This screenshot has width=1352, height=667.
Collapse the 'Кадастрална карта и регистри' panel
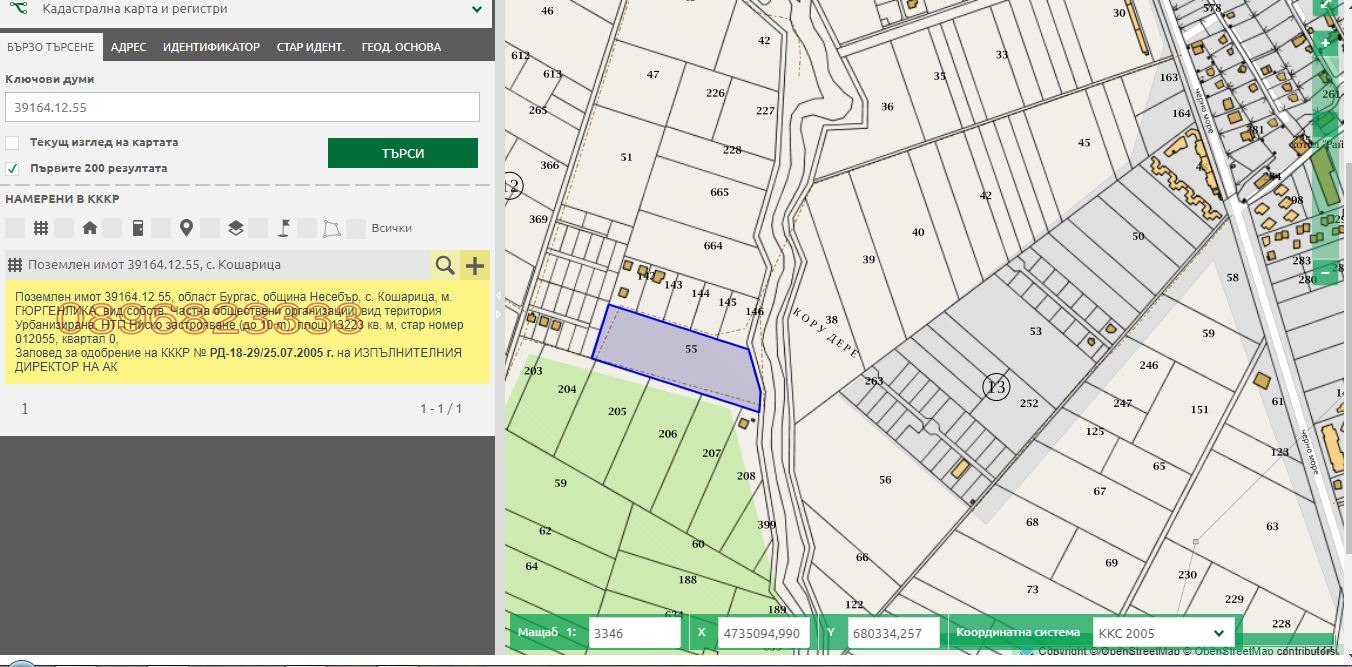click(476, 10)
